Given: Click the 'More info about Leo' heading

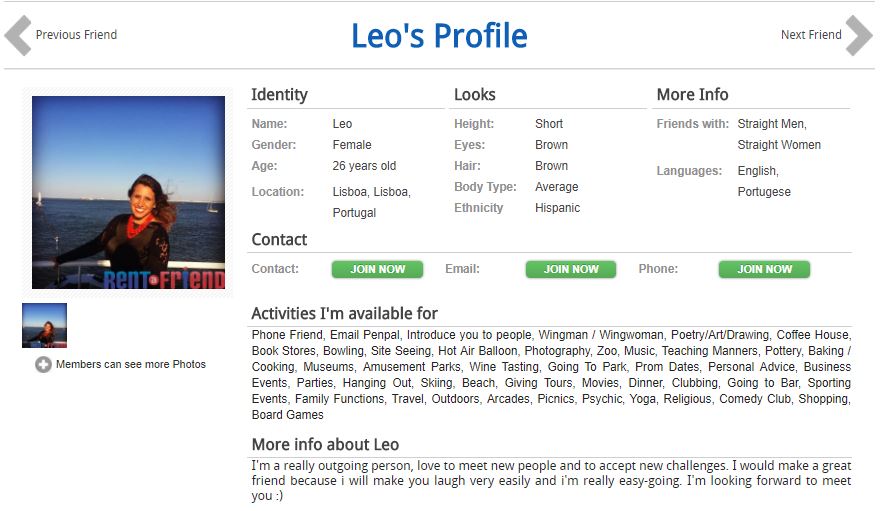Looking at the screenshot, I should pyautogui.click(x=325, y=445).
